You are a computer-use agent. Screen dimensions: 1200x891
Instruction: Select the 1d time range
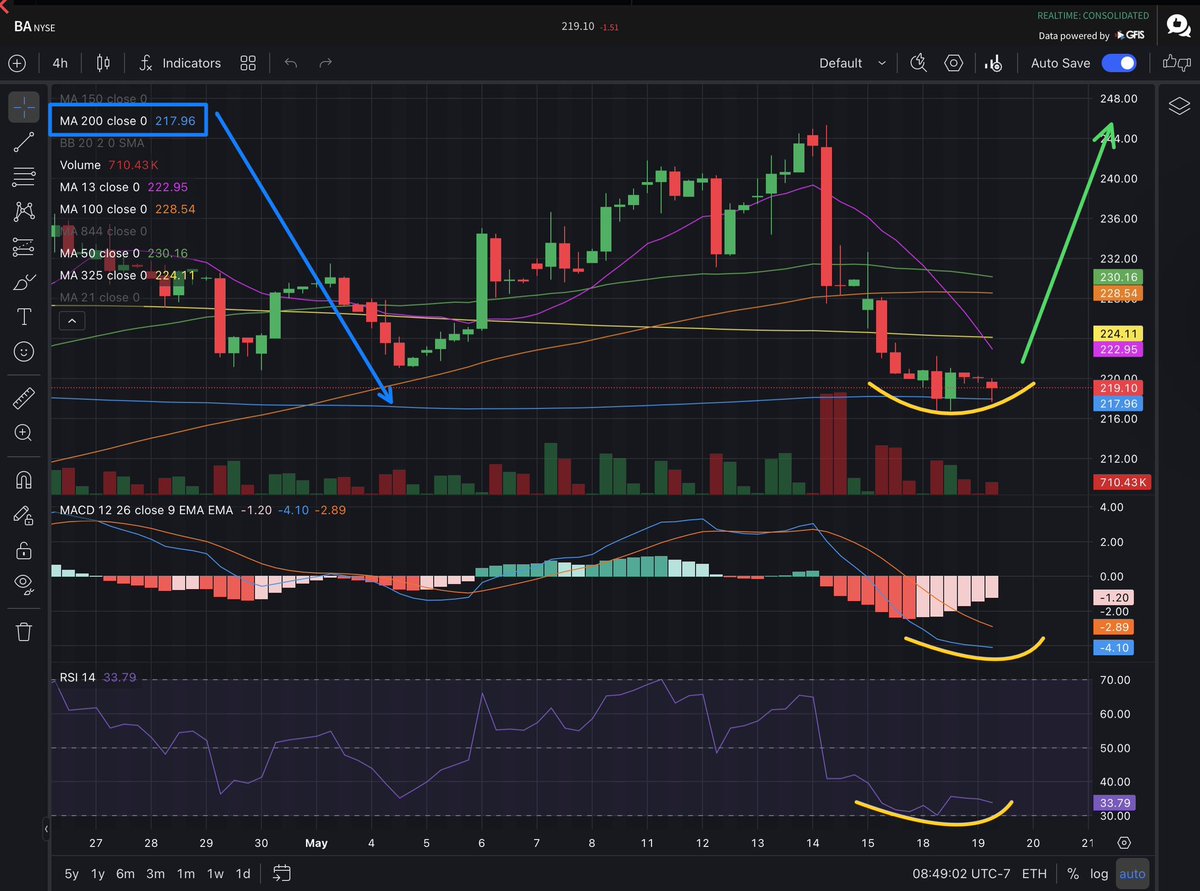click(243, 874)
